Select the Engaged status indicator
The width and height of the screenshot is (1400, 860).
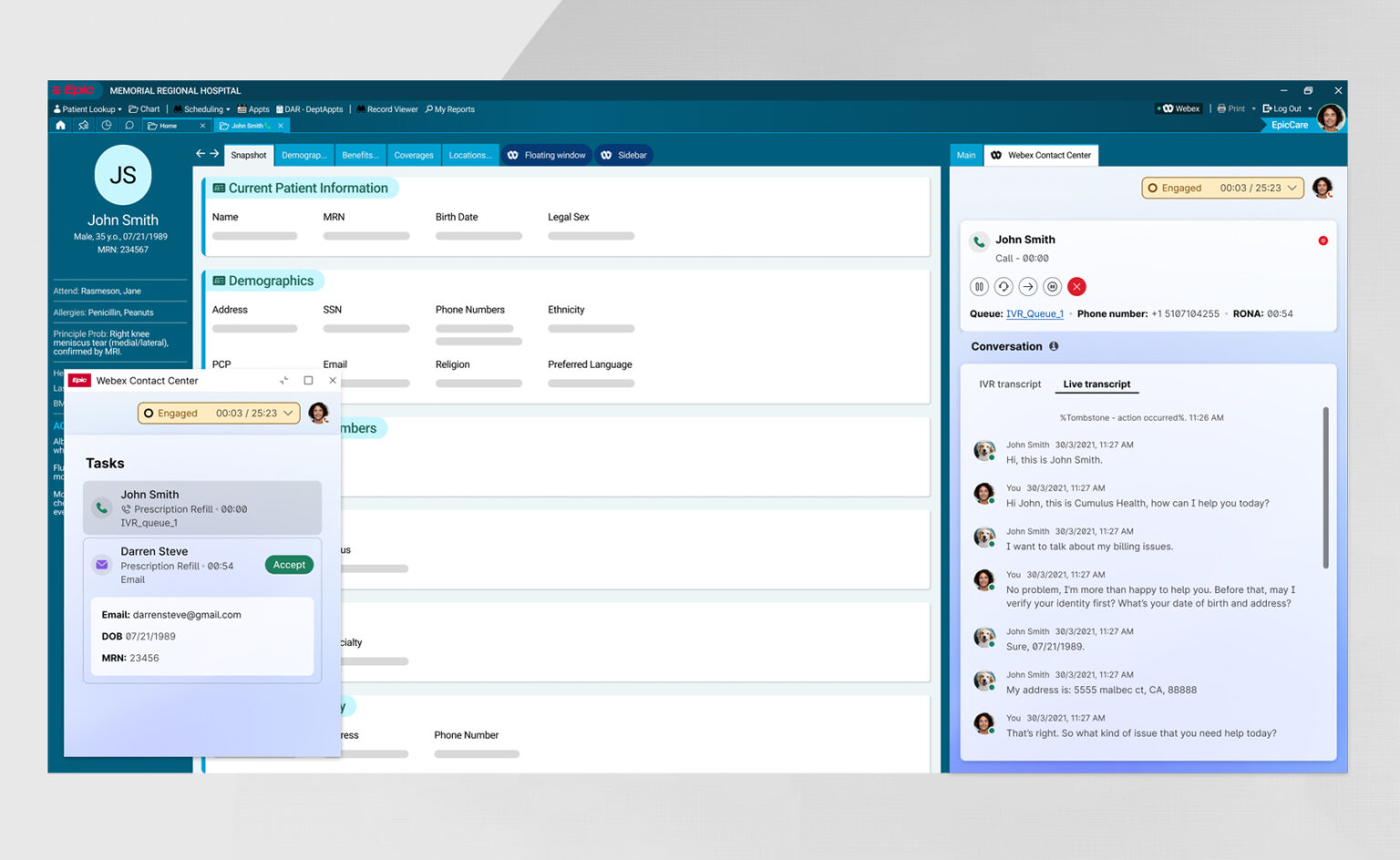click(x=1181, y=188)
